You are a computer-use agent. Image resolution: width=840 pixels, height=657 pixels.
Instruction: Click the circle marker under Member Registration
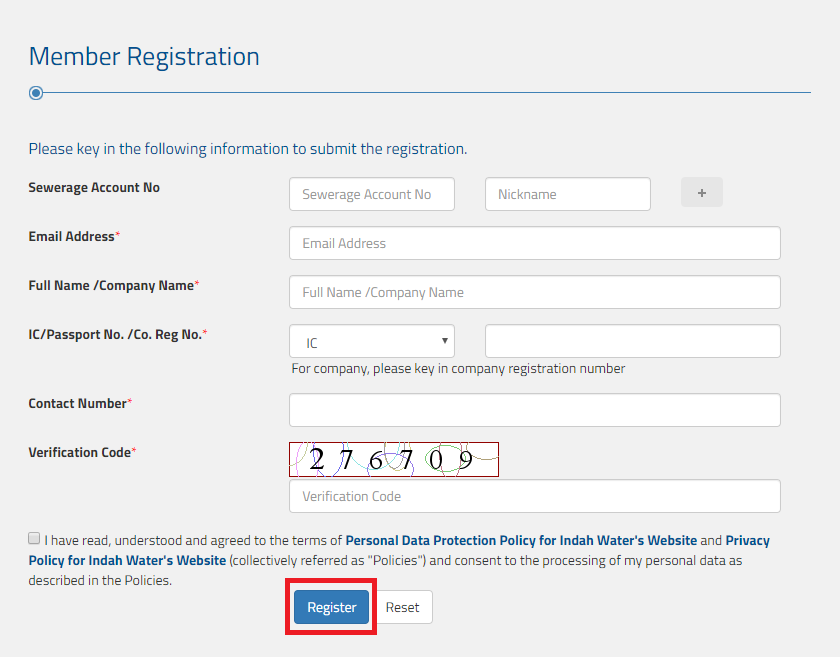click(x=36, y=93)
